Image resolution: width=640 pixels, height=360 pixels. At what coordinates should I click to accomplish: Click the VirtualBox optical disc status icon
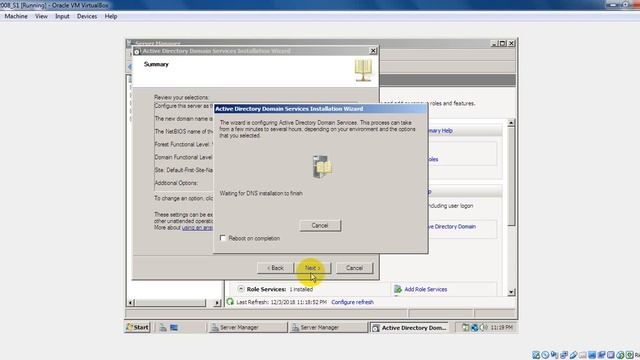click(x=545, y=355)
